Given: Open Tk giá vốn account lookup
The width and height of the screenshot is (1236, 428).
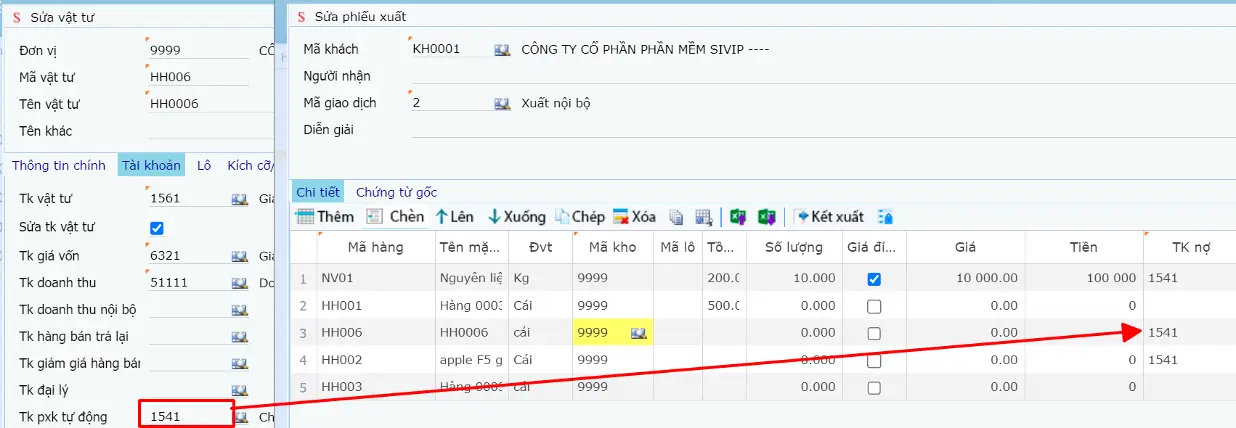Looking at the screenshot, I should (239, 257).
